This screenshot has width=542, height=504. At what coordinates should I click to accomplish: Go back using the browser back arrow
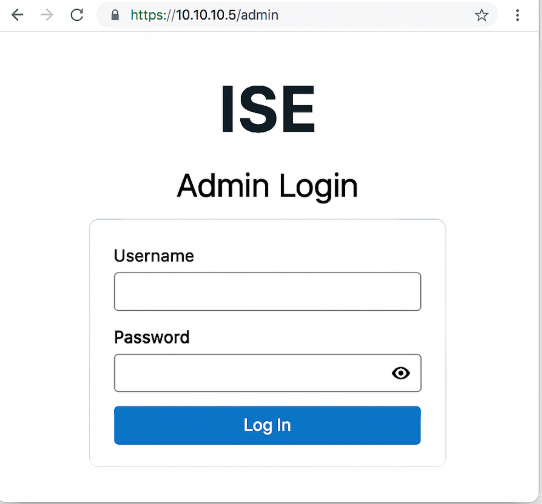point(17,15)
